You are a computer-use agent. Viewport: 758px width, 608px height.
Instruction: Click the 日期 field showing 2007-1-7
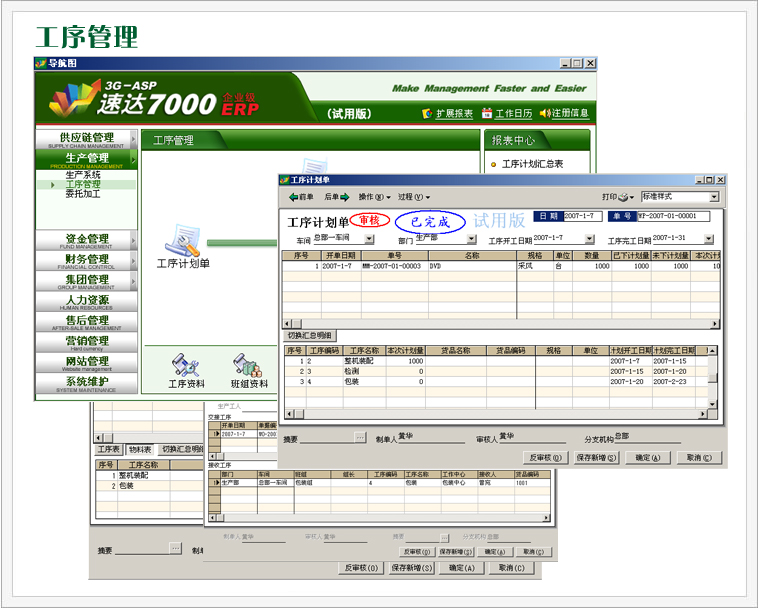coord(583,216)
